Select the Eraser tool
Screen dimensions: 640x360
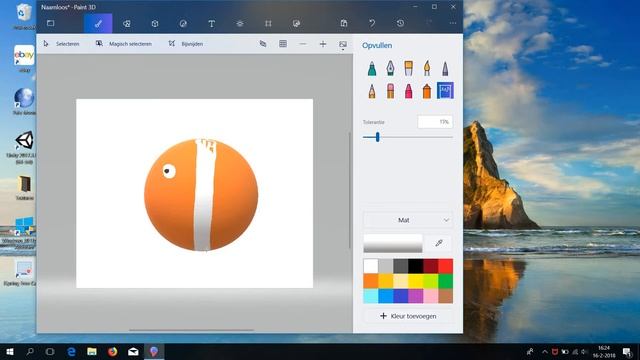click(390, 91)
